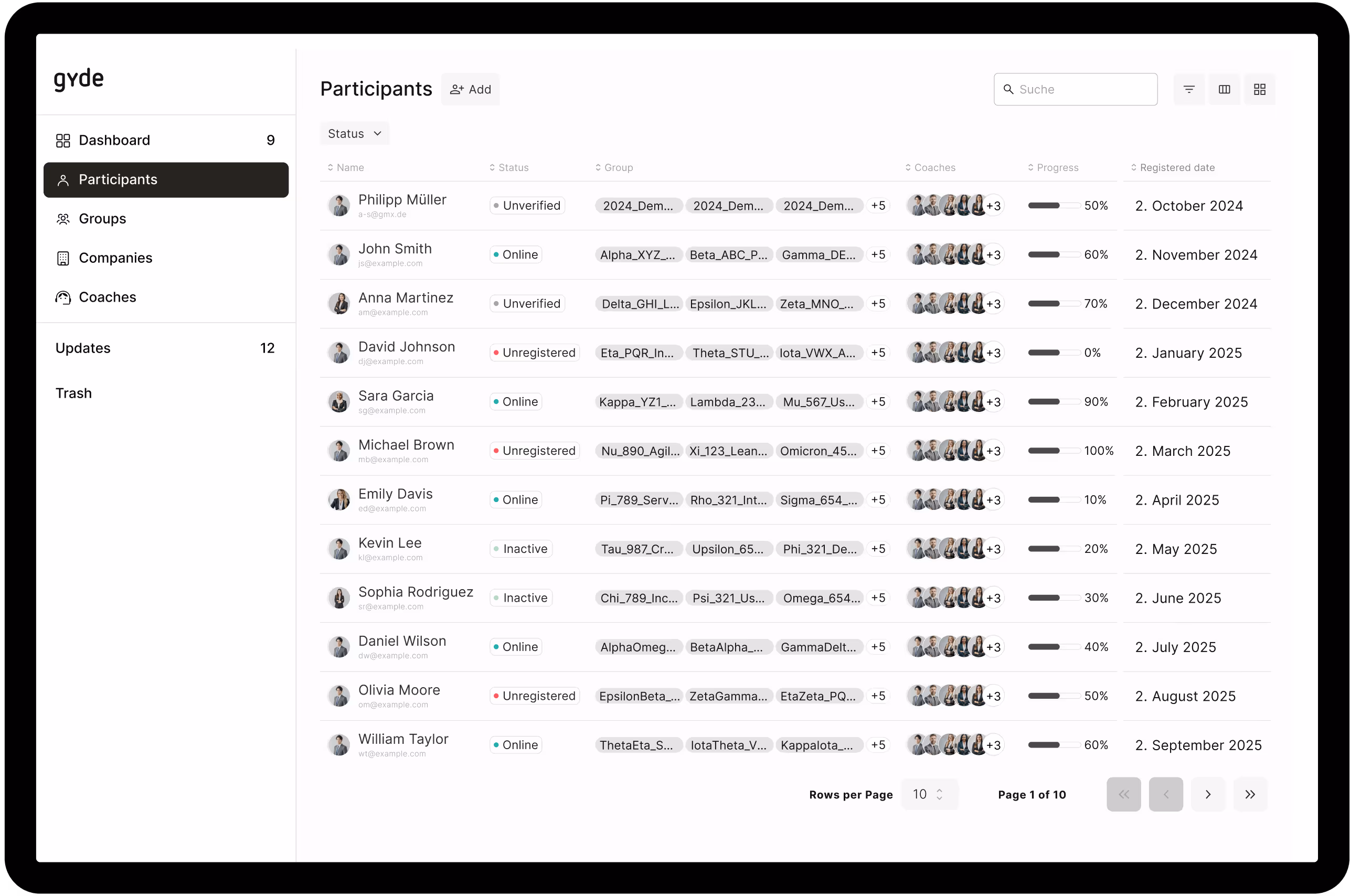
Task: Open Updates section in sidebar
Action: point(83,348)
